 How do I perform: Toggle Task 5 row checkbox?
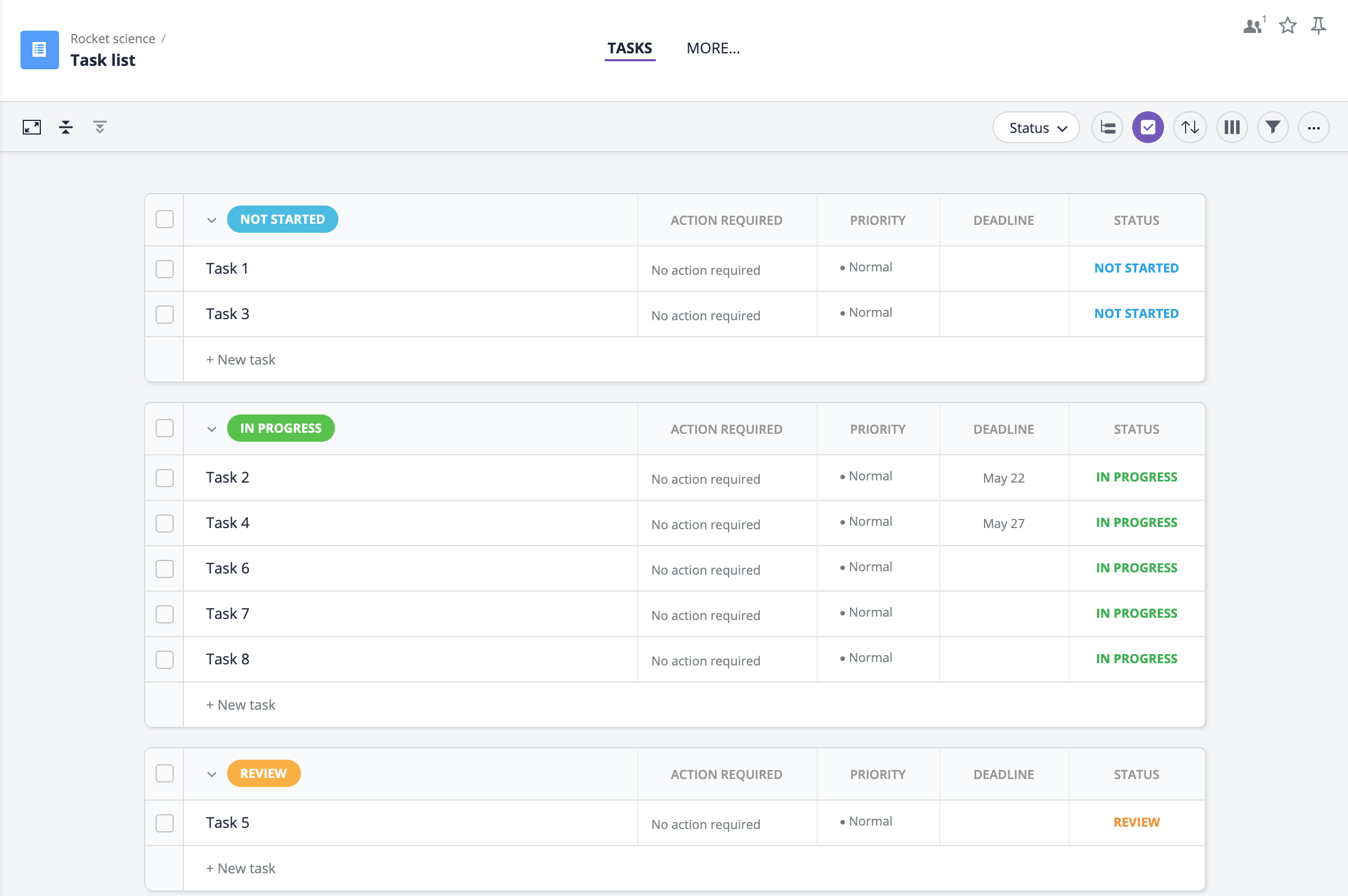164,822
